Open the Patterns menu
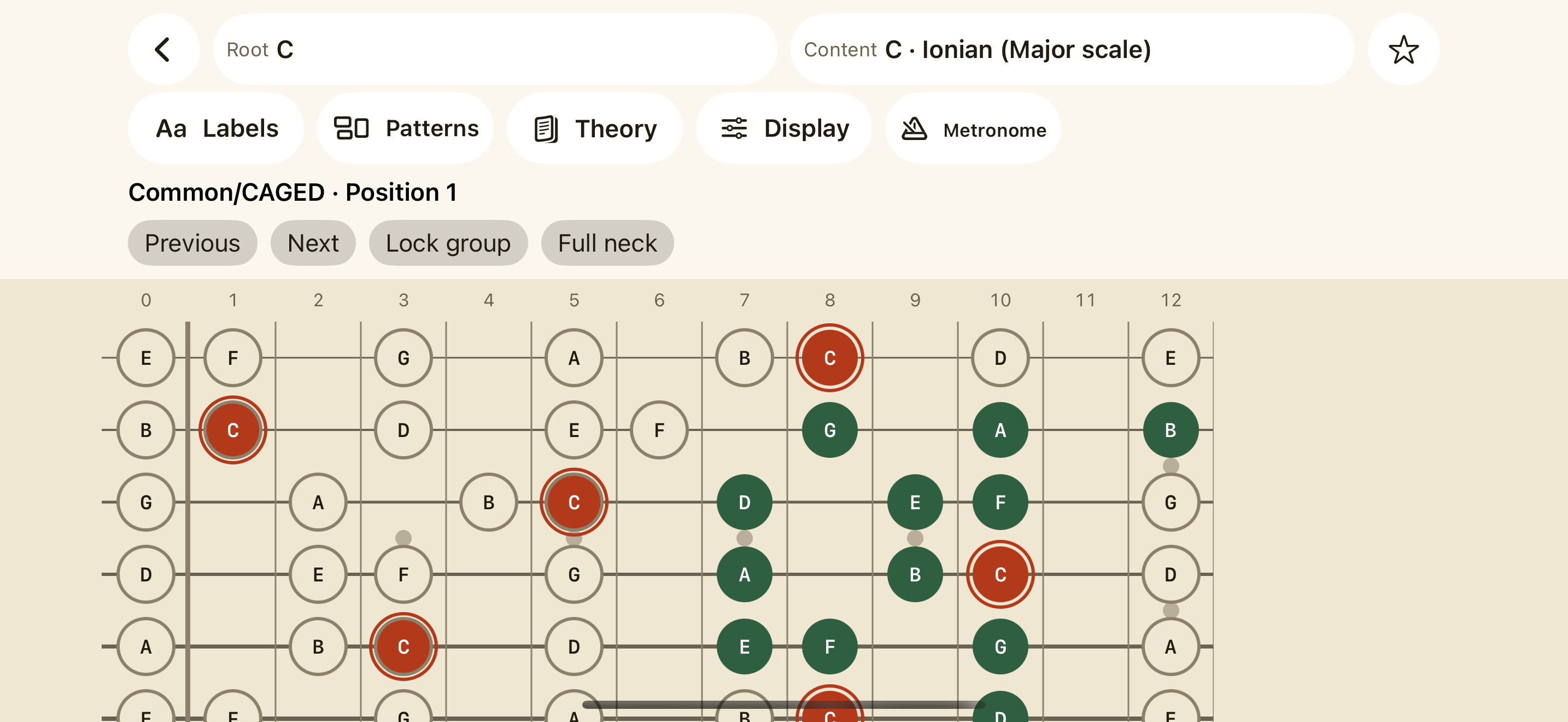1568x722 pixels. coord(405,128)
